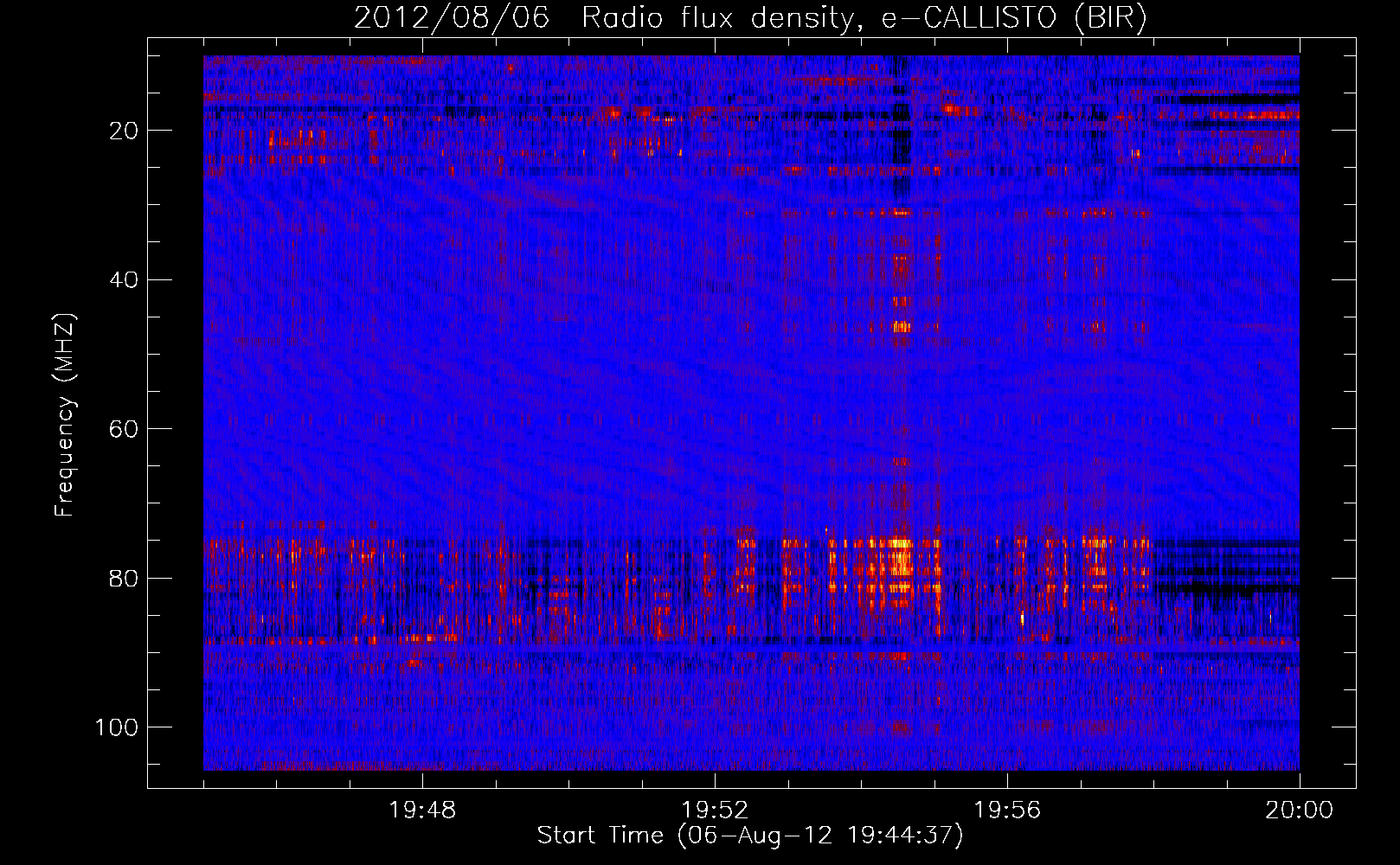This screenshot has height=865, width=1400.
Task: Click the 100 MHz frequency tick label
Action: [117, 727]
